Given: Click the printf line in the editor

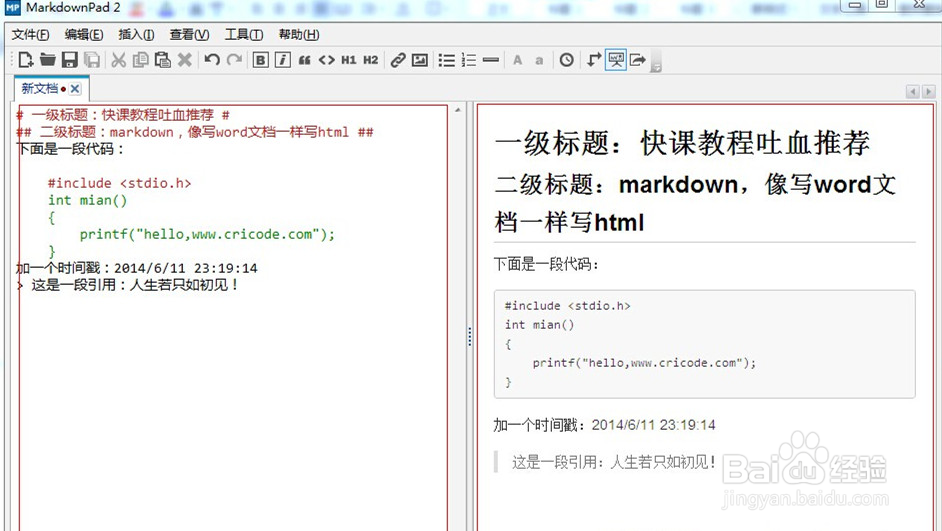Looking at the screenshot, I should click(x=207, y=234).
